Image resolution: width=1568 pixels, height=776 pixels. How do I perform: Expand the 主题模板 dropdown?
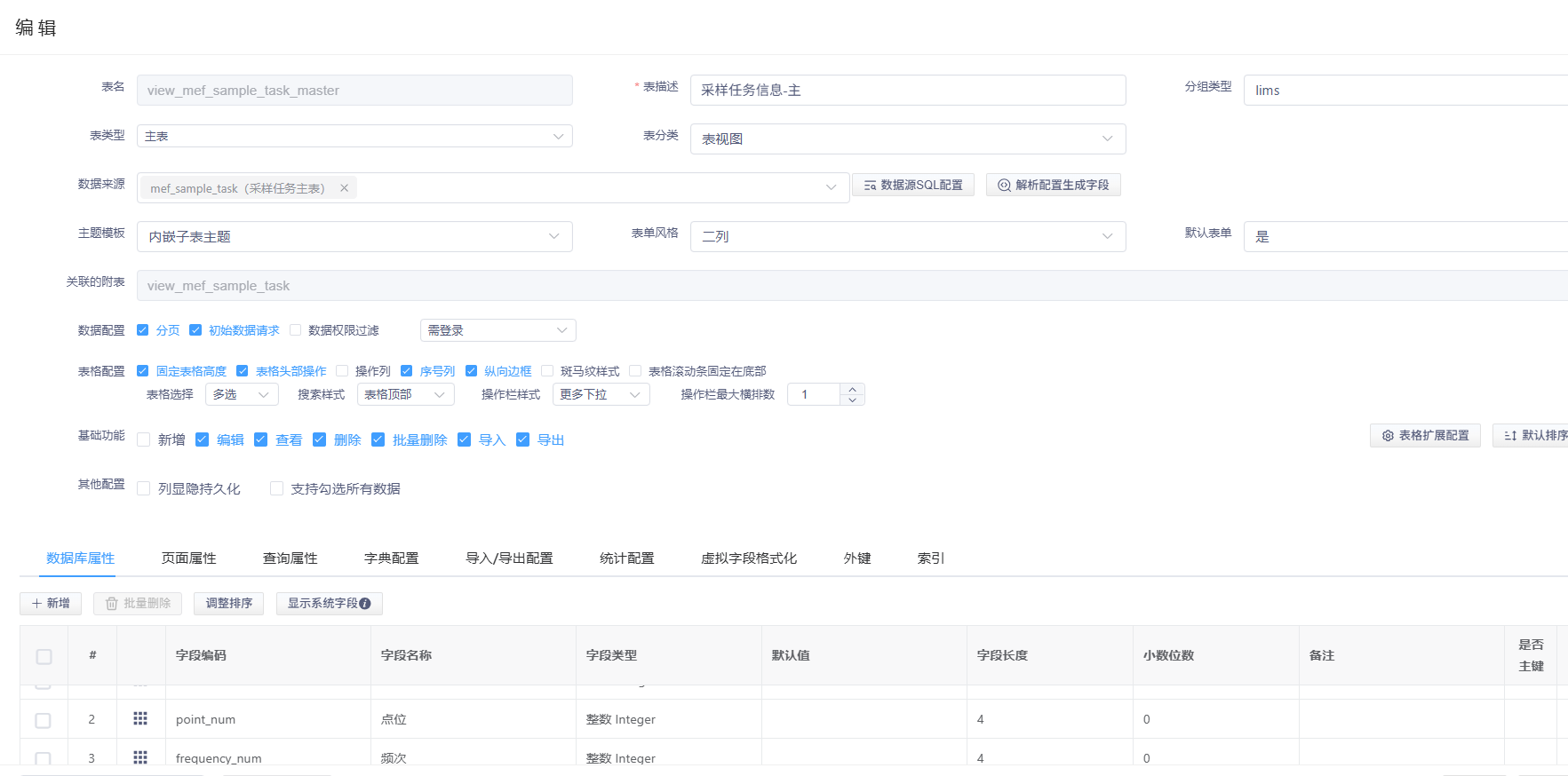coord(354,237)
